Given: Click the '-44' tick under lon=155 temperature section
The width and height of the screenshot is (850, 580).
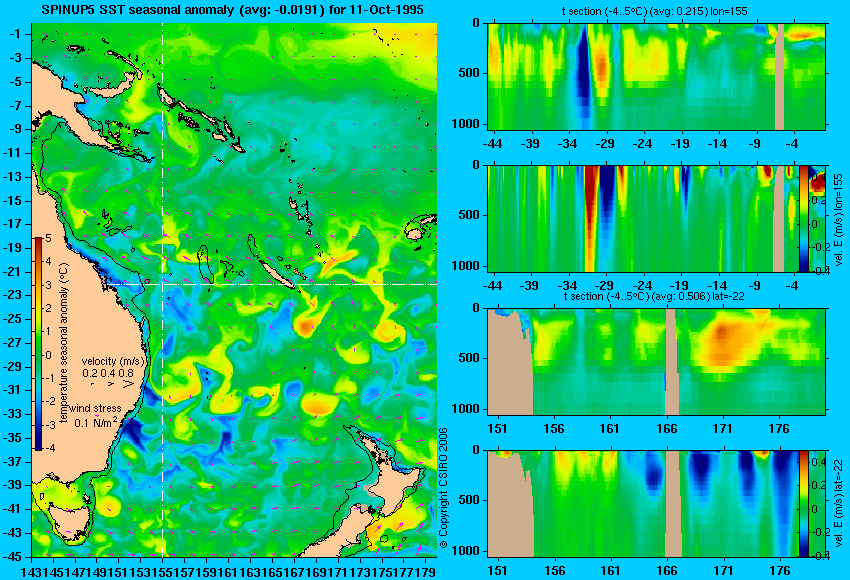Looking at the screenshot, I should (x=492, y=144).
